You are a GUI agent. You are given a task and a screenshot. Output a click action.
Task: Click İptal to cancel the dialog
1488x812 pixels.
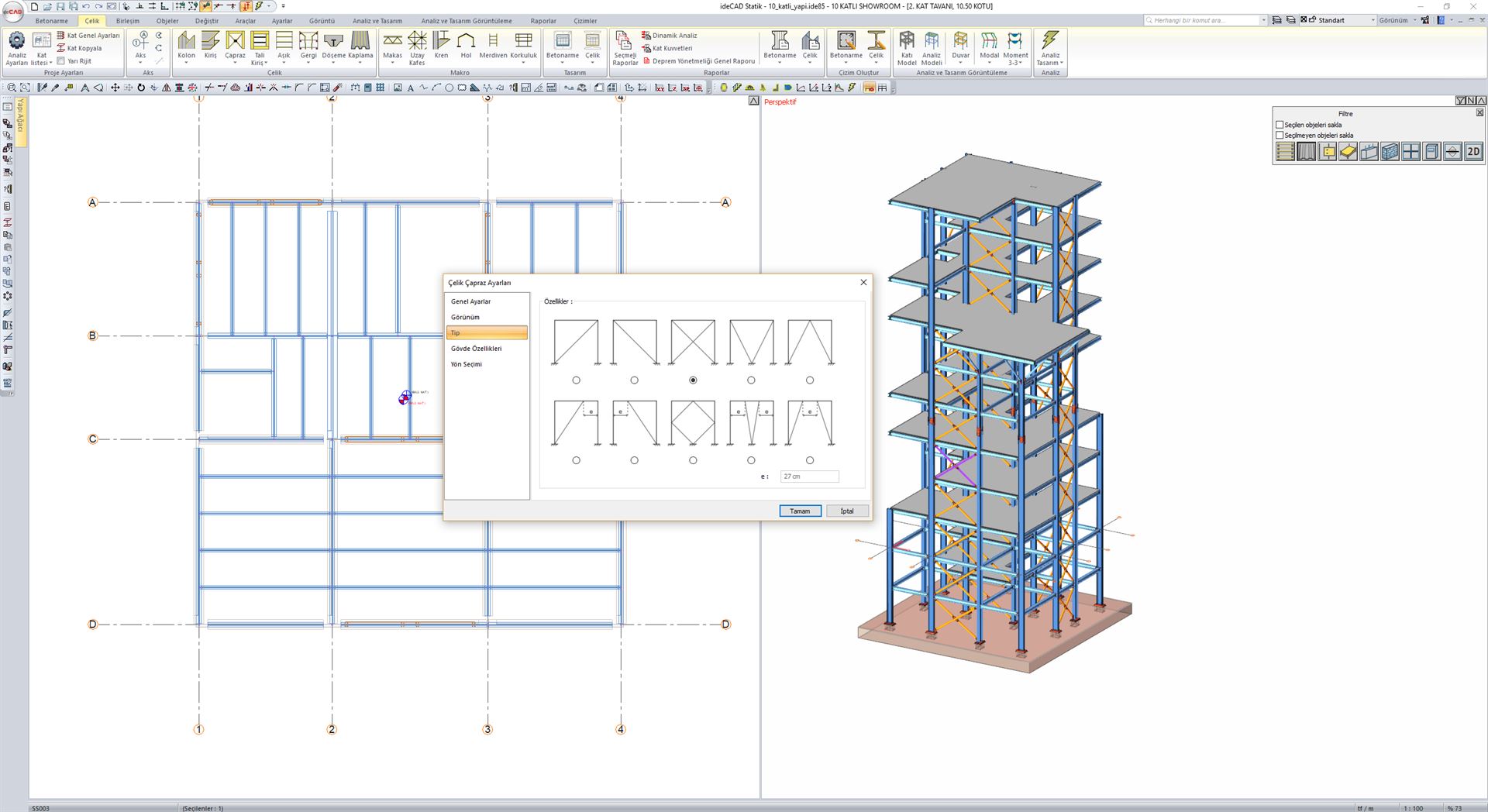(846, 511)
